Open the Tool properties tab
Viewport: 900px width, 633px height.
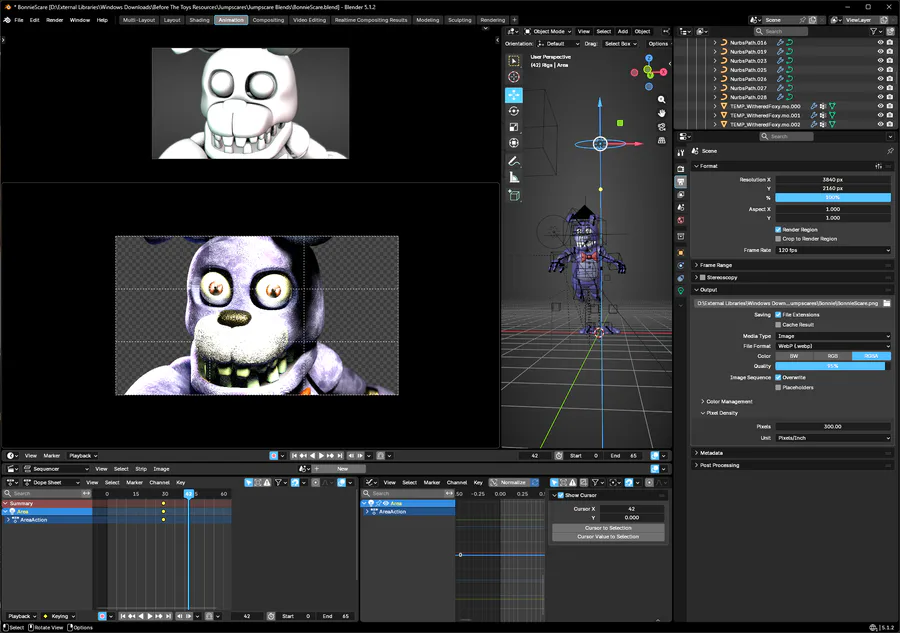pos(681,153)
